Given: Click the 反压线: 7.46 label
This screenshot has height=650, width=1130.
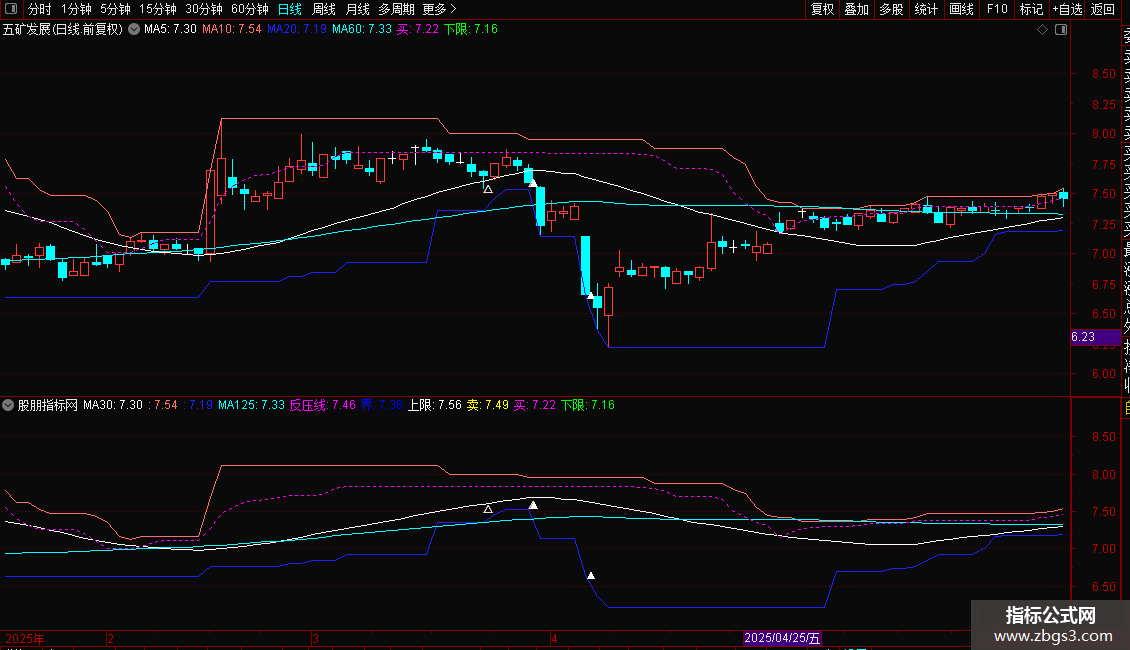Looking at the screenshot, I should [x=323, y=405].
